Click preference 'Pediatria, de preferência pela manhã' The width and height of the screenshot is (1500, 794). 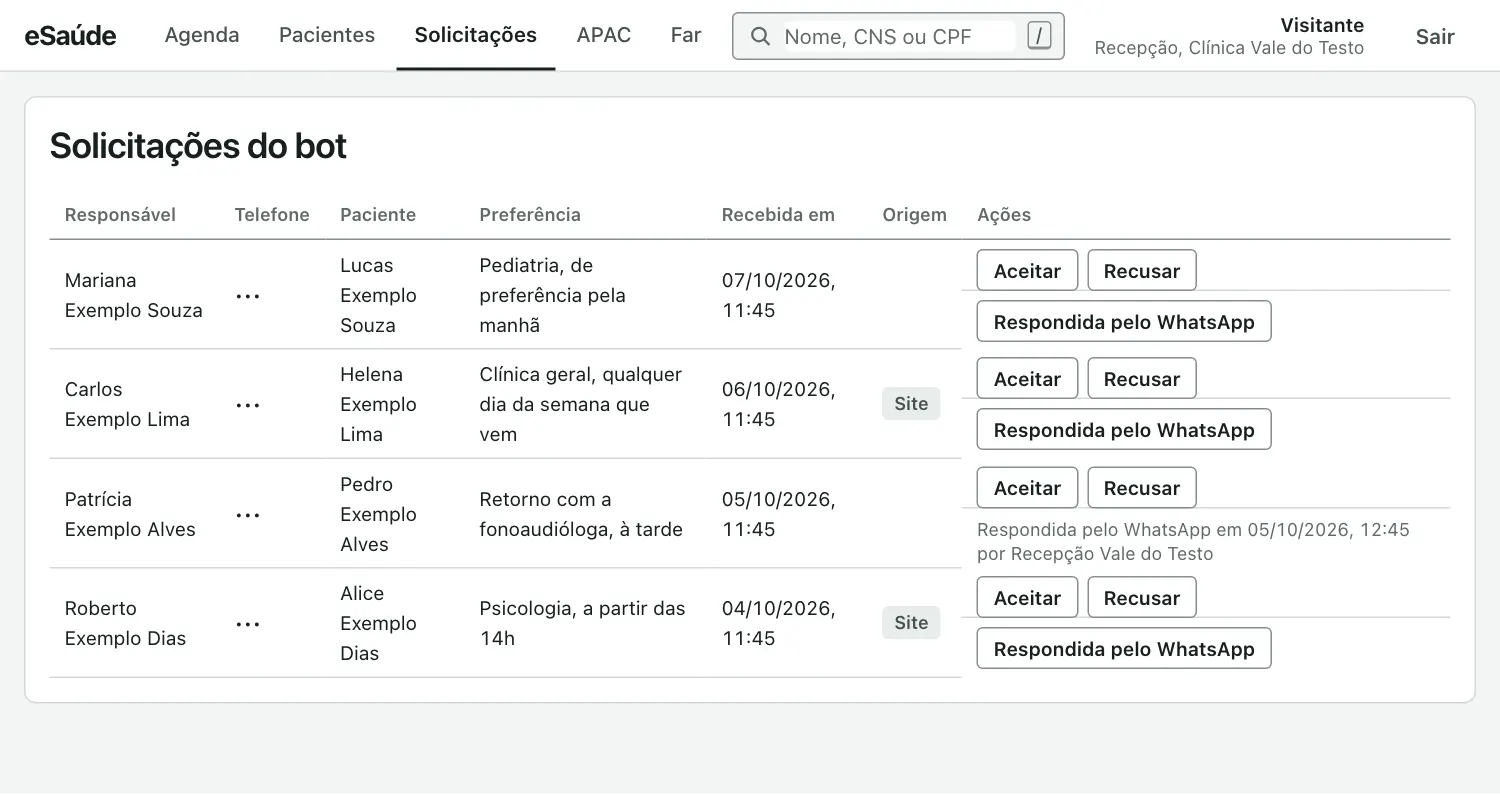pyautogui.click(x=553, y=296)
